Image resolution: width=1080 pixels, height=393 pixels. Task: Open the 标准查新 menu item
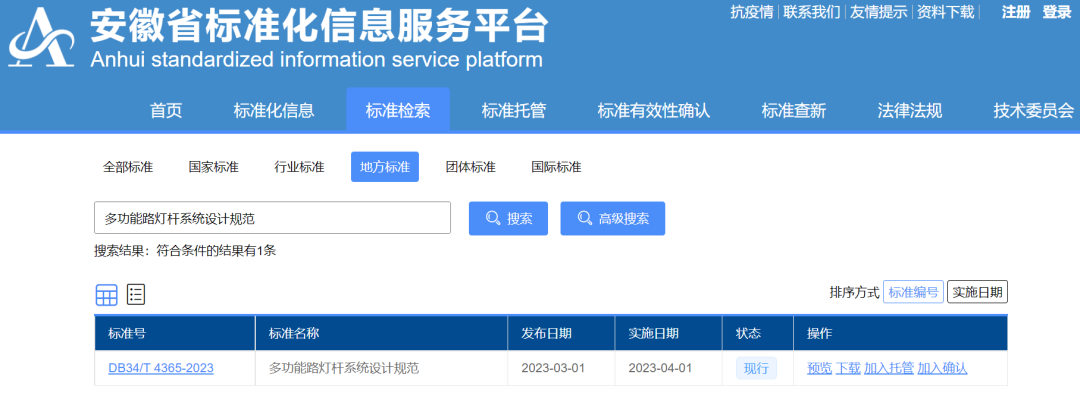793,110
